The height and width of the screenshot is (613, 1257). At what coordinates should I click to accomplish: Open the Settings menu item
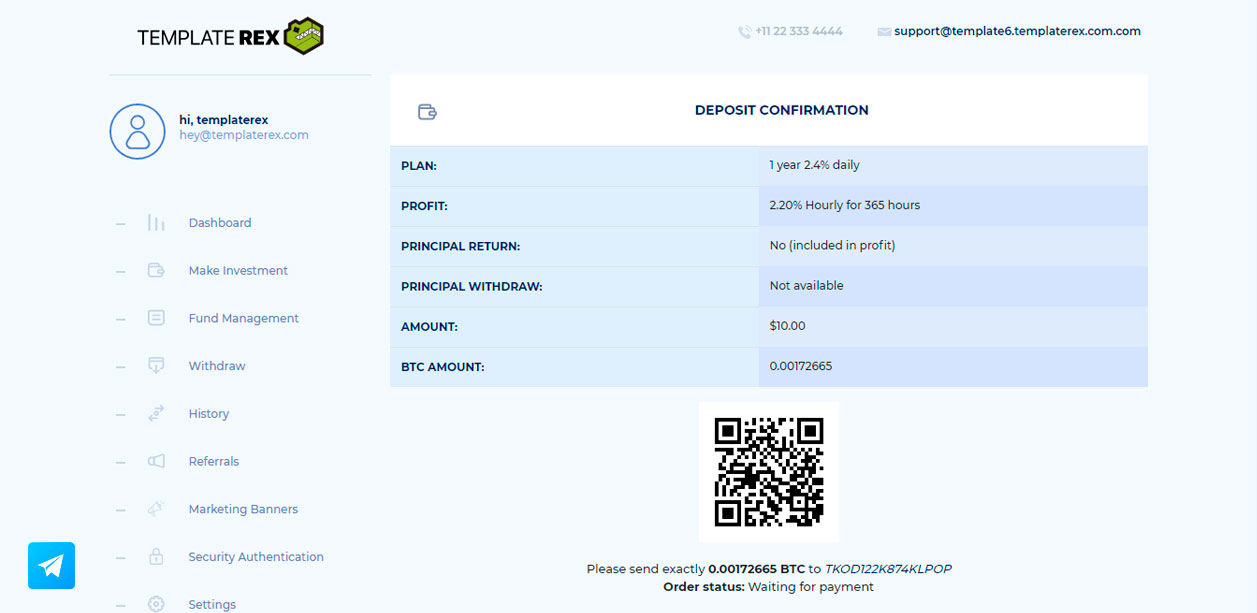(212, 605)
